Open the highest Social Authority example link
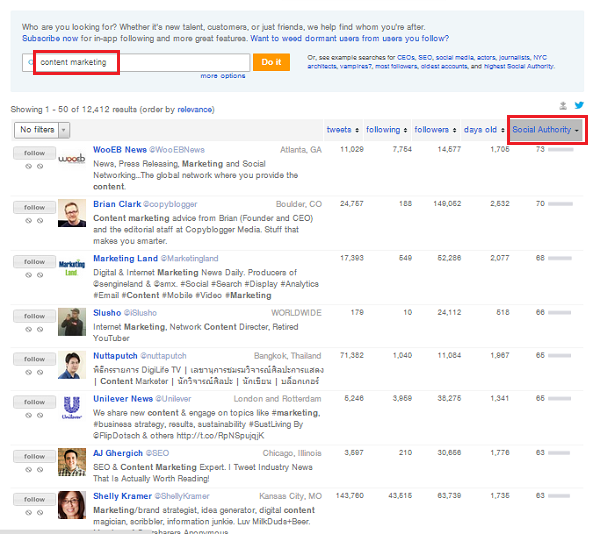This screenshot has width=600, height=534. click(518, 66)
